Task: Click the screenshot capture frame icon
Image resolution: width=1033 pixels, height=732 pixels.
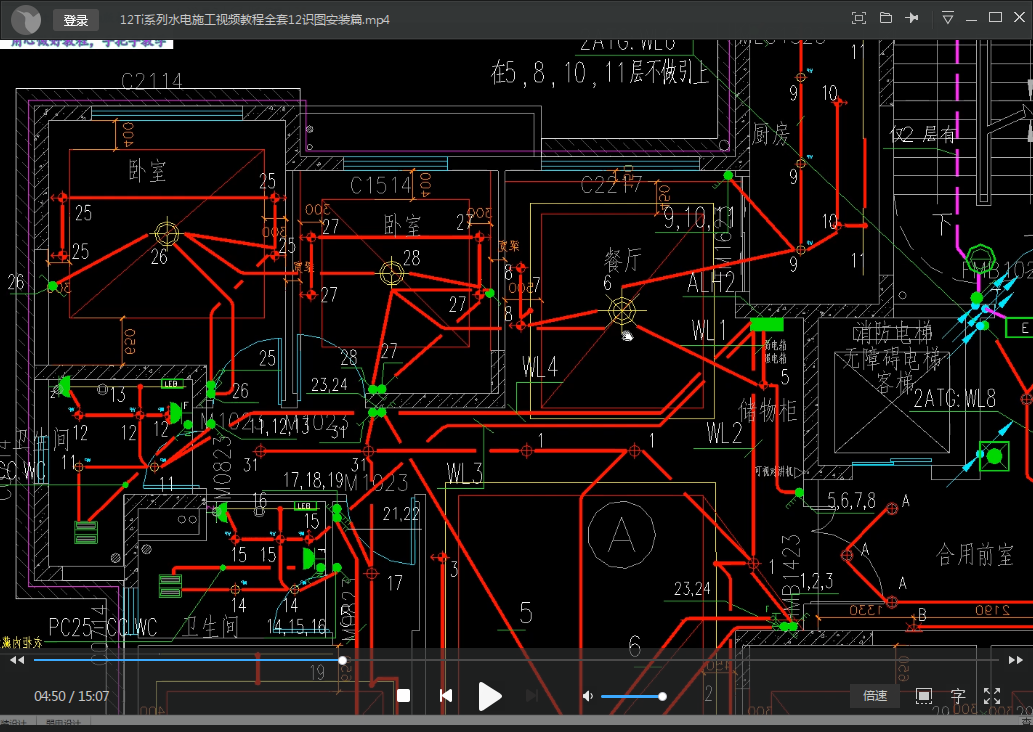Action: [858, 18]
